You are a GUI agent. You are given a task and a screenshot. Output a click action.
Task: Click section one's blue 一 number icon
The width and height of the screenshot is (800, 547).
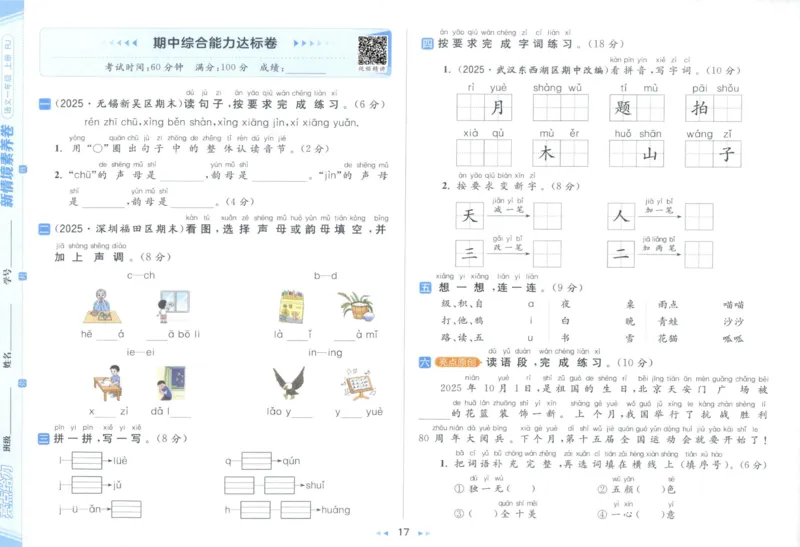tap(44, 105)
